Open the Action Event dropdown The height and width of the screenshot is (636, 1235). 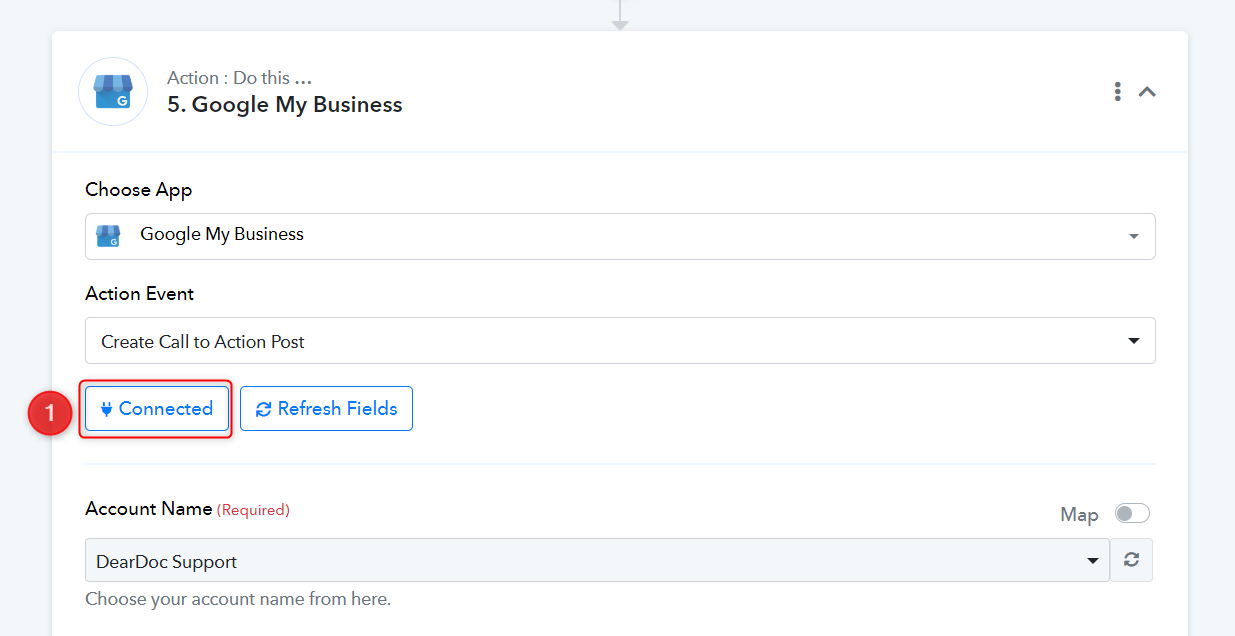[x=620, y=341]
